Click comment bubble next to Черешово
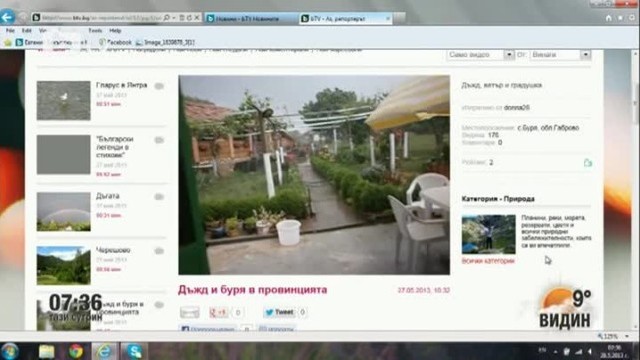The width and height of the screenshot is (640, 360). pyautogui.click(x=159, y=251)
